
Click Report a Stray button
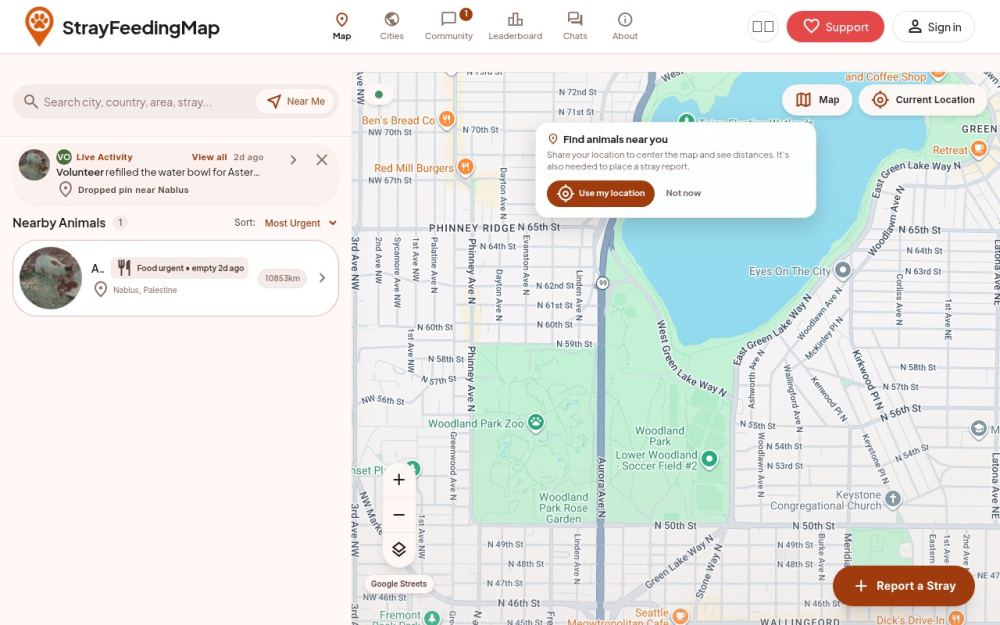904,585
